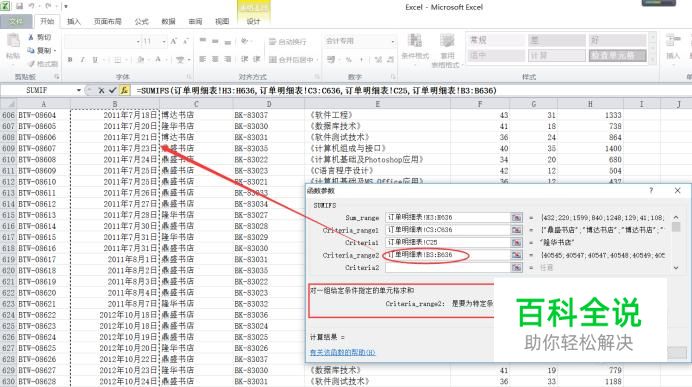Screen dimensions: 692x387
Task: Toggle Underline formatting in the Font group
Action: (x=94, y=60)
